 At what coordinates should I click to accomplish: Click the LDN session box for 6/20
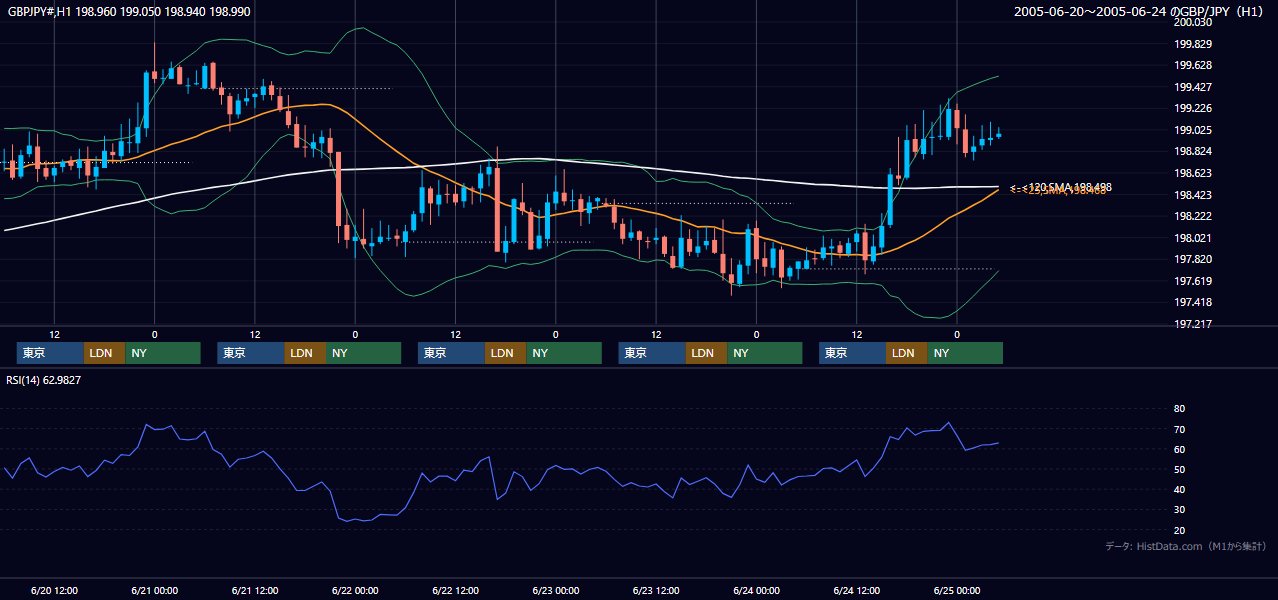tap(104, 353)
